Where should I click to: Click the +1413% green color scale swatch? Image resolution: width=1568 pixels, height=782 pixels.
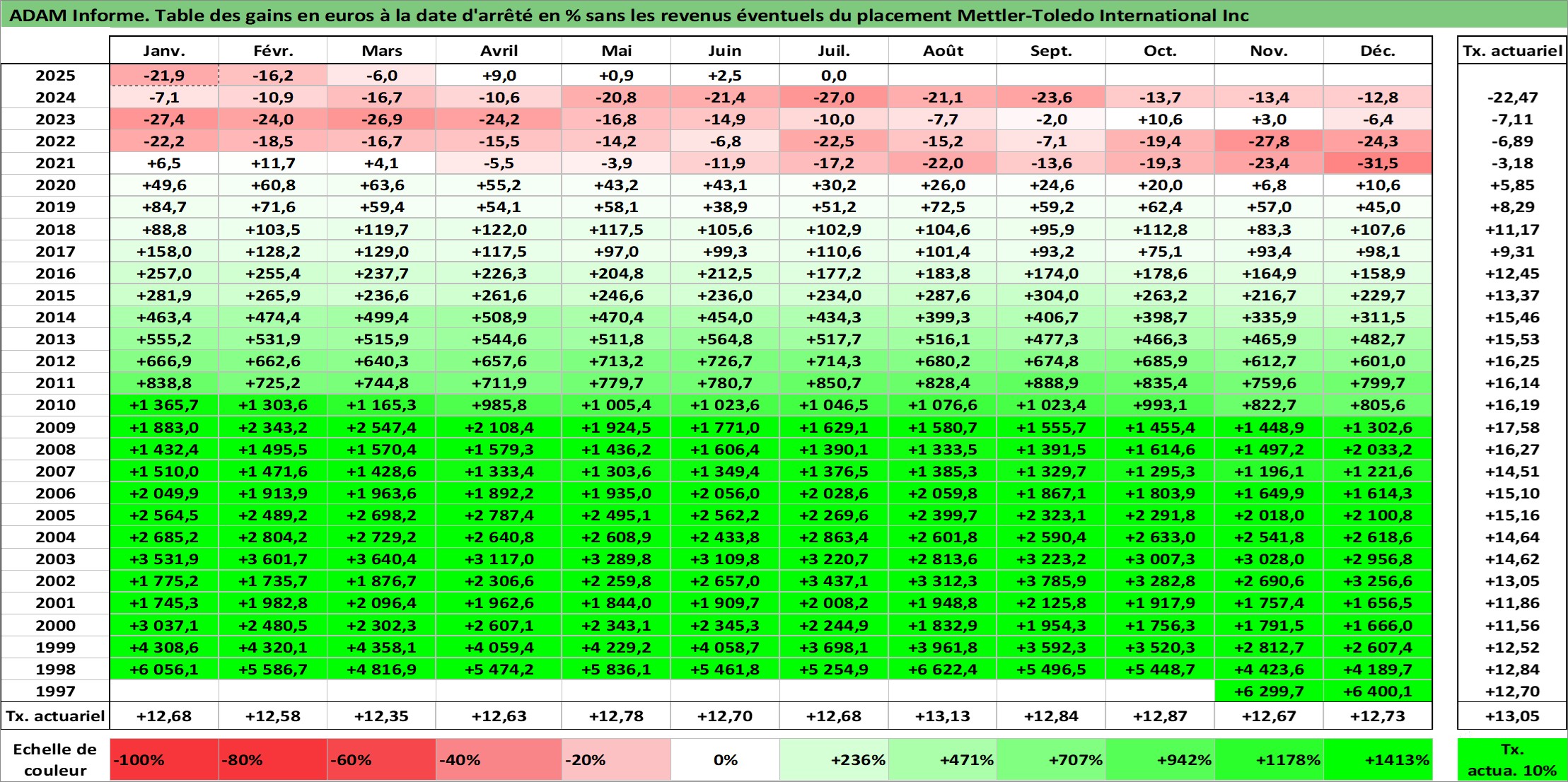click(1378, 760)
